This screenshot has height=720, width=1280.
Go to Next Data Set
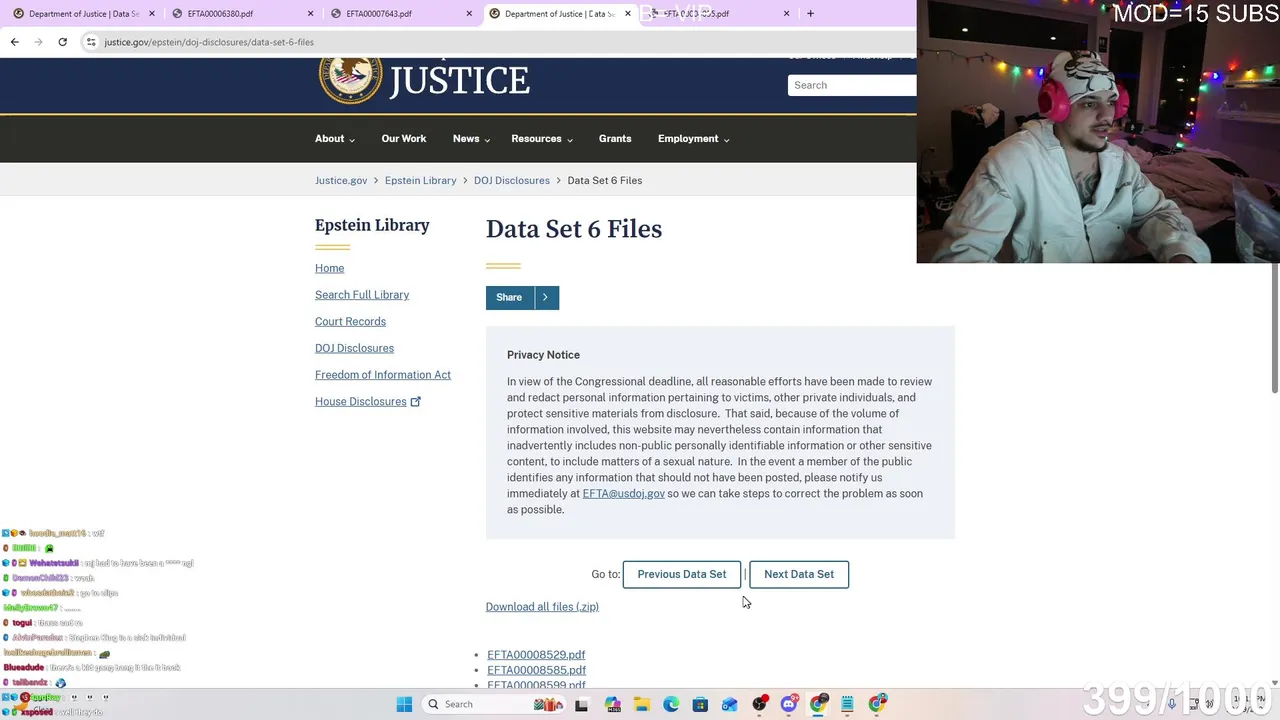click(799, 574)
